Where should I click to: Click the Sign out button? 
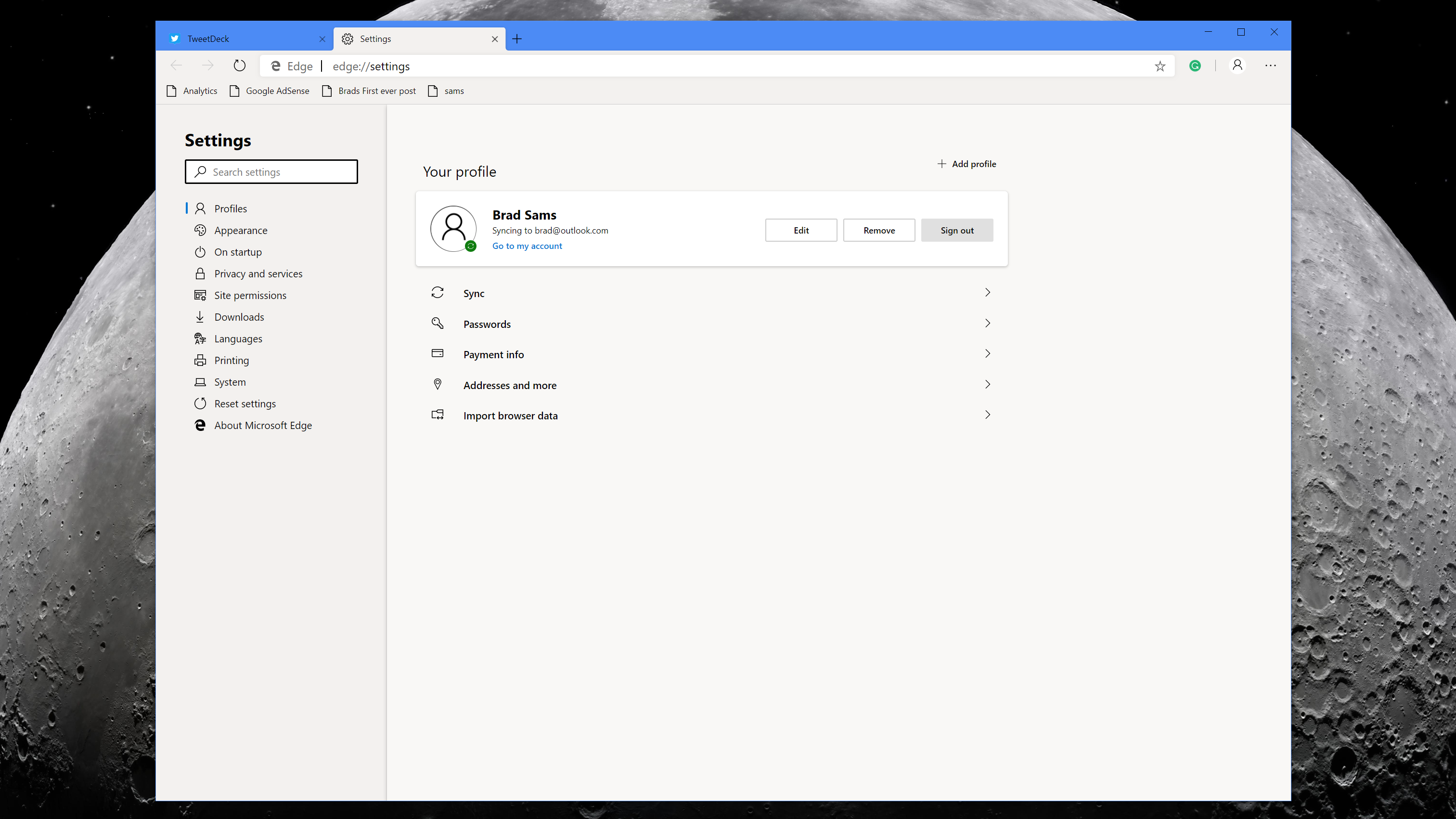(956, 230)
